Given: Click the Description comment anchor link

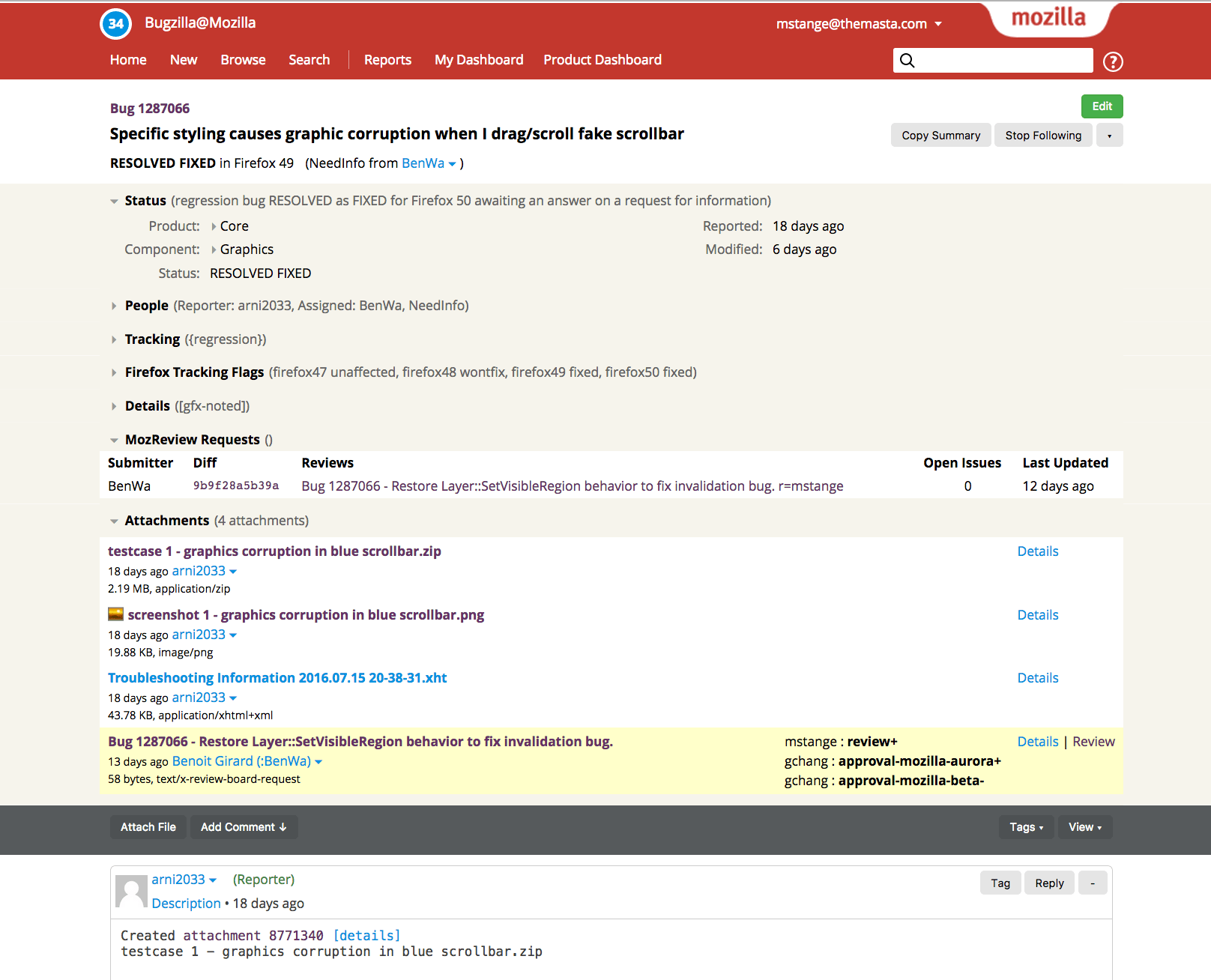Looking at the screenshot, I should point(187,904).
